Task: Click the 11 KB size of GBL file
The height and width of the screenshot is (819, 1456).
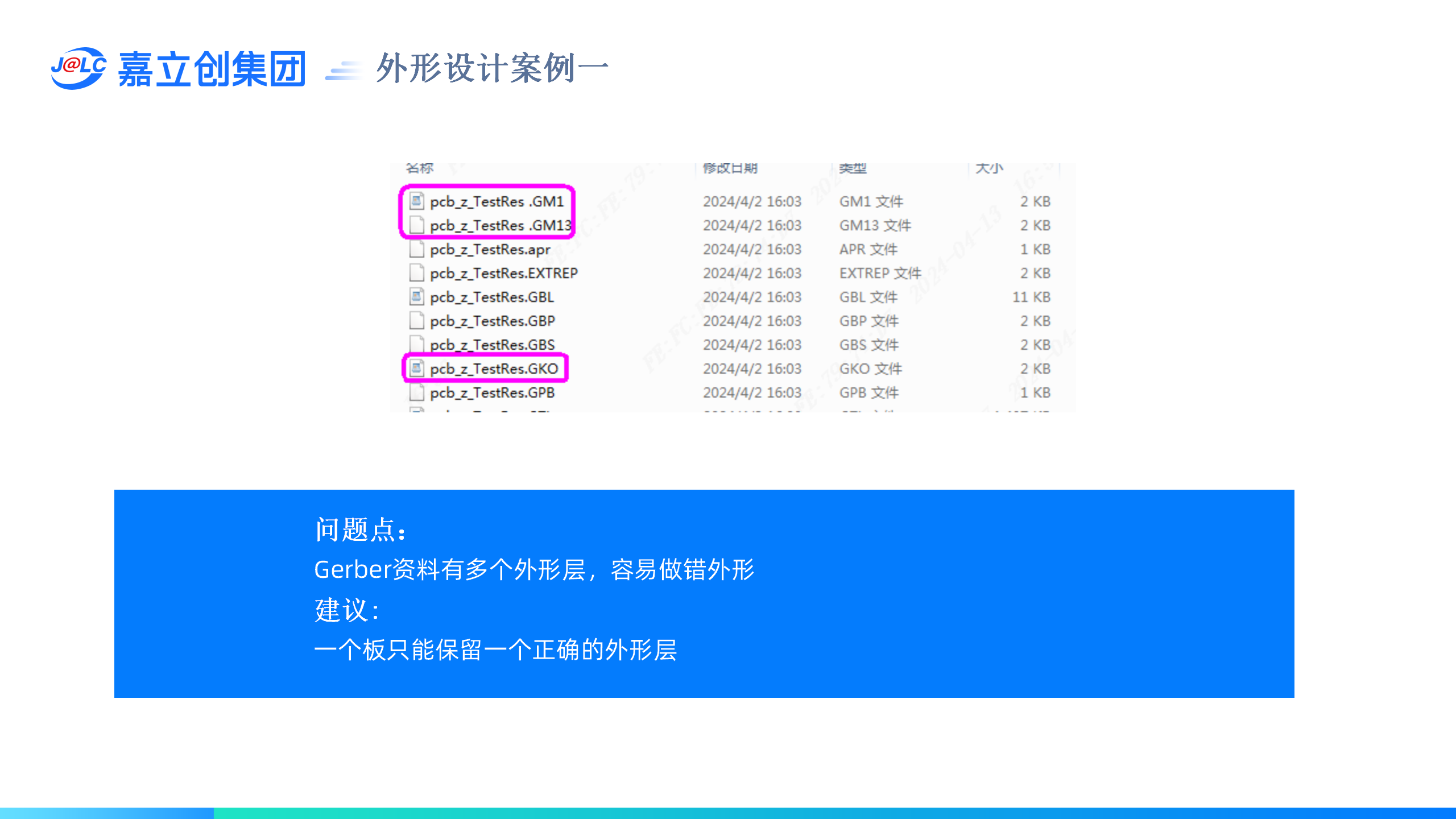Action: tap(1031, 297)
